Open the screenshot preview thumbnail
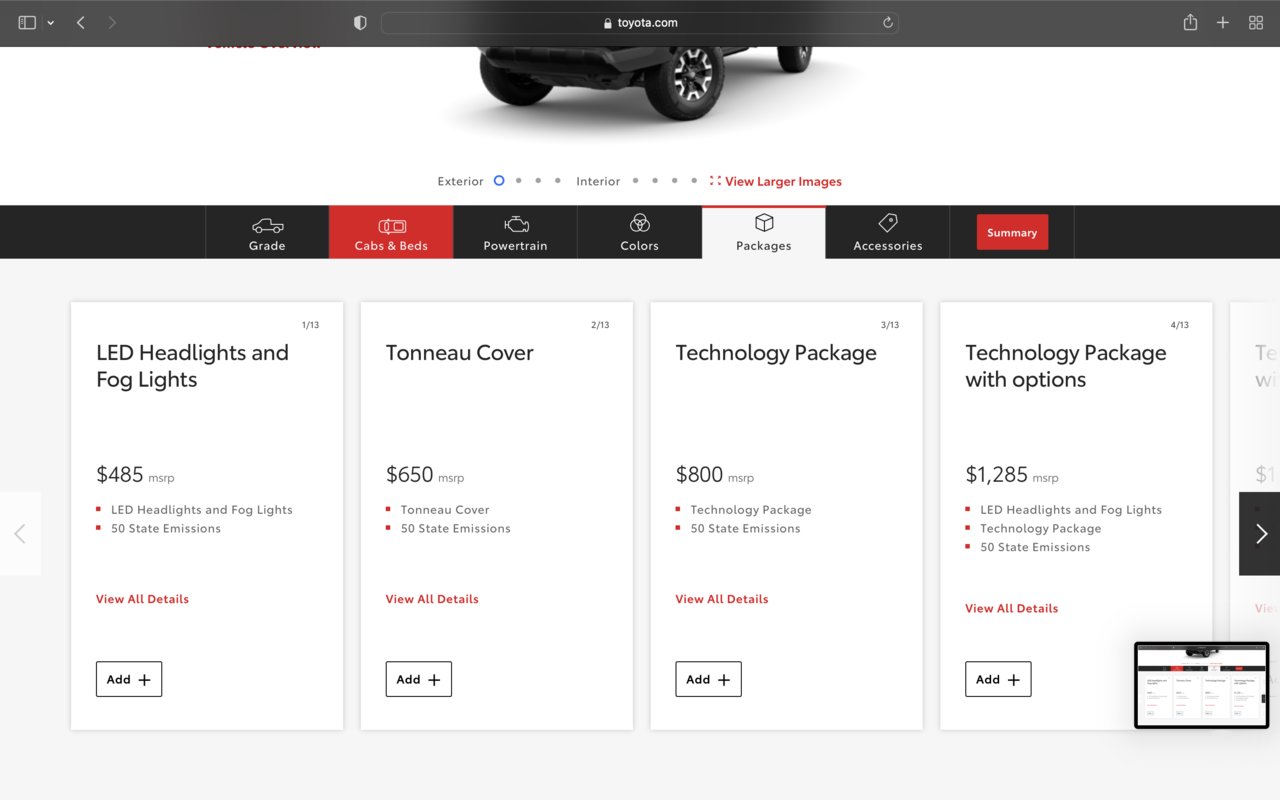Screen dimensions: 1280x800 pyautogui.click(x=1201, y=685)
